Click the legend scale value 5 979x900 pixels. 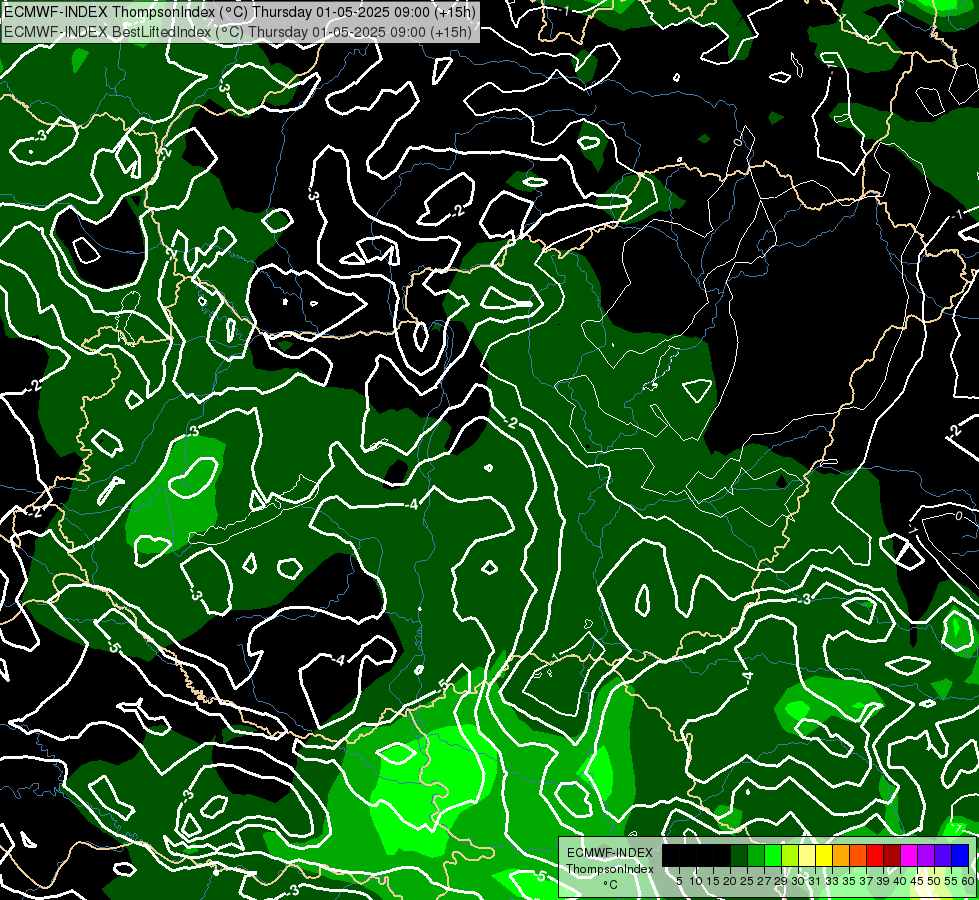(x=679, y=881)
